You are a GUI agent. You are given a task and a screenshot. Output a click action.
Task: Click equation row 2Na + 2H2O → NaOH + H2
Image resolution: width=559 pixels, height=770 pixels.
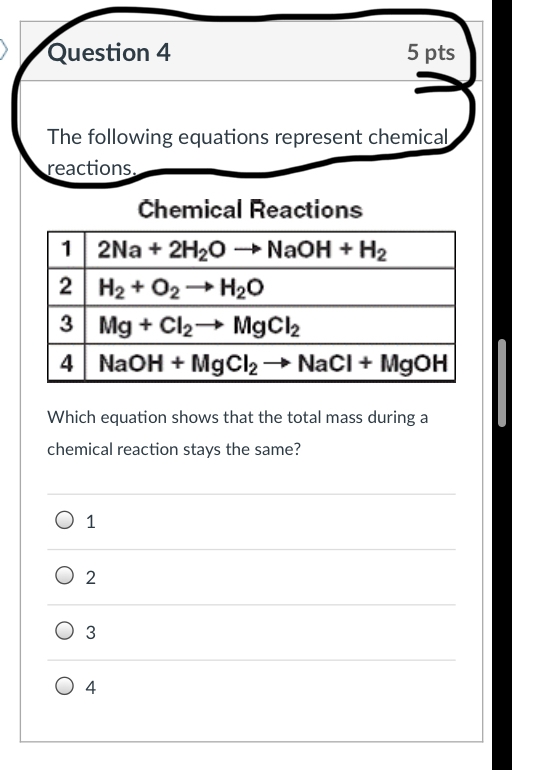coord(270,250)
